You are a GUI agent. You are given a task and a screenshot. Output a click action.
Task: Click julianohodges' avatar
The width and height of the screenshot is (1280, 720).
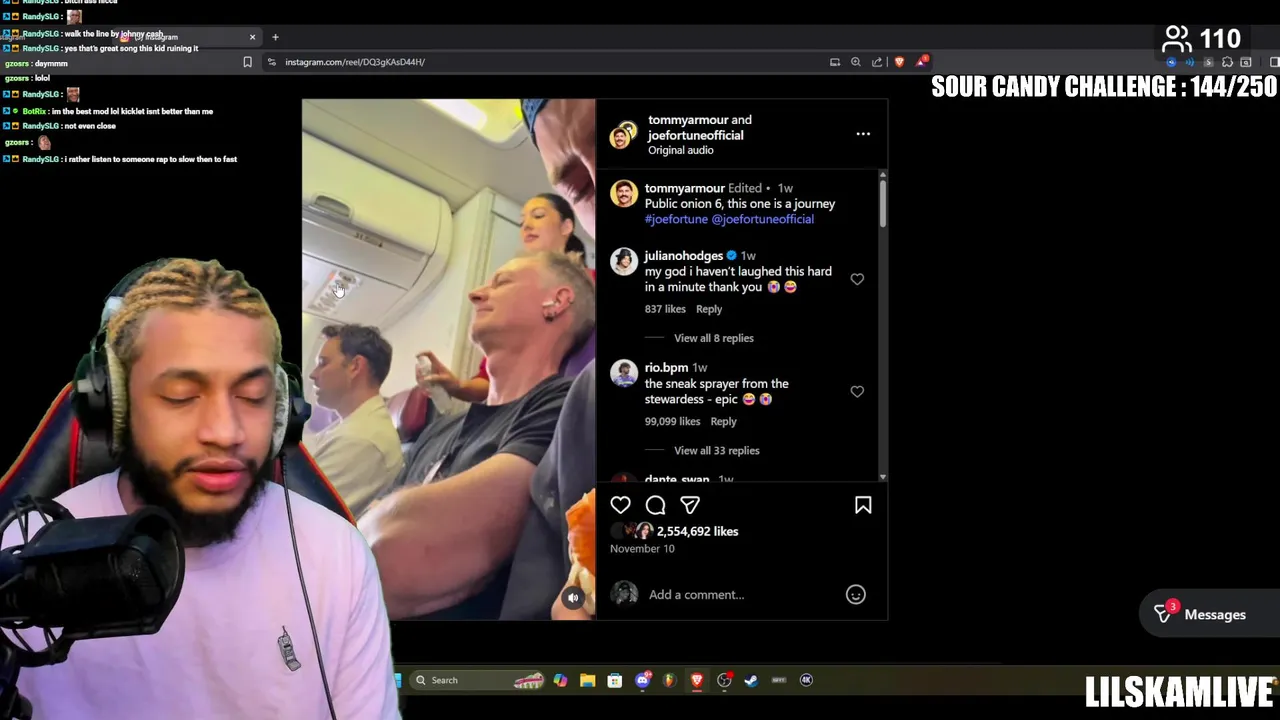coord(624,261)
